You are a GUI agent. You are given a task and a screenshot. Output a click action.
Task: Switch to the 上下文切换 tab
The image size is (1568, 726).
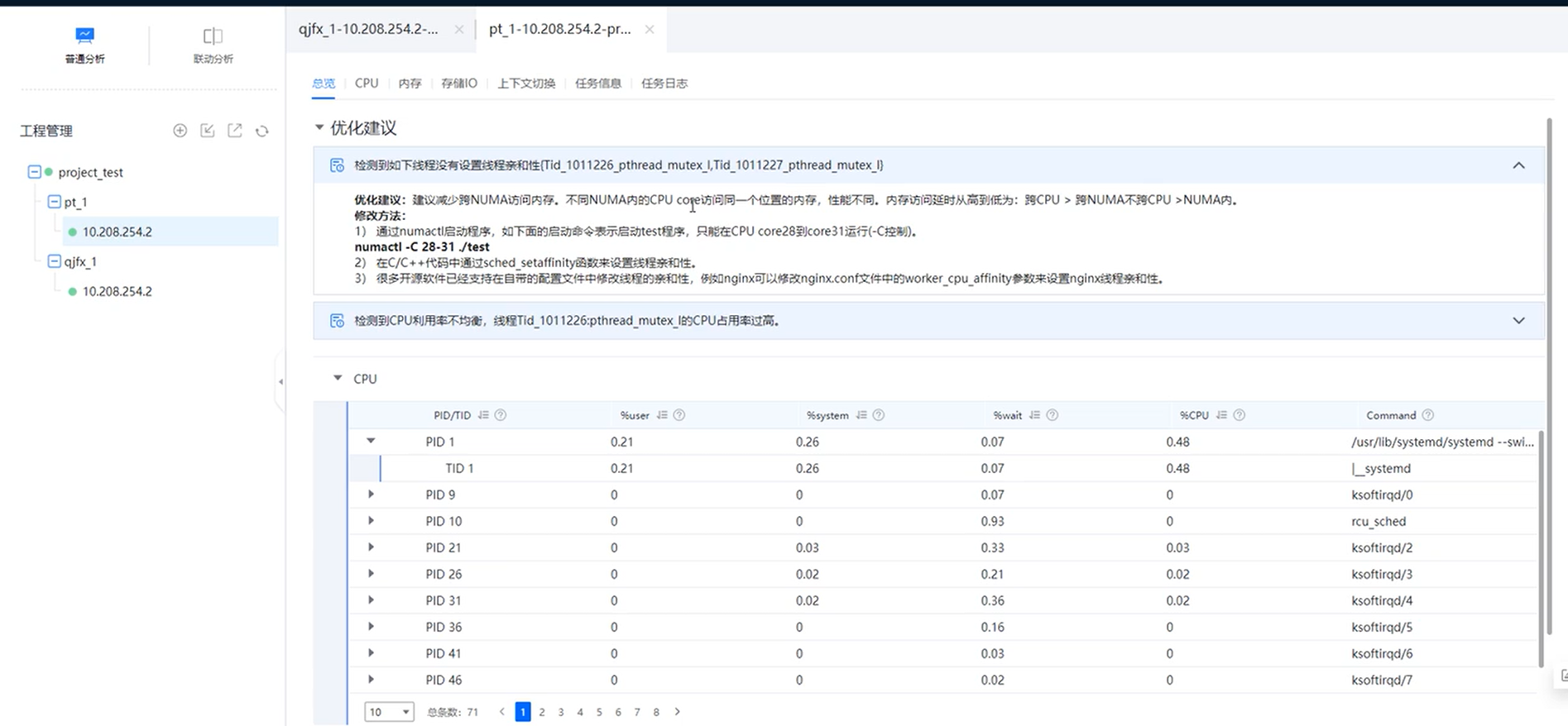[526, 84]
